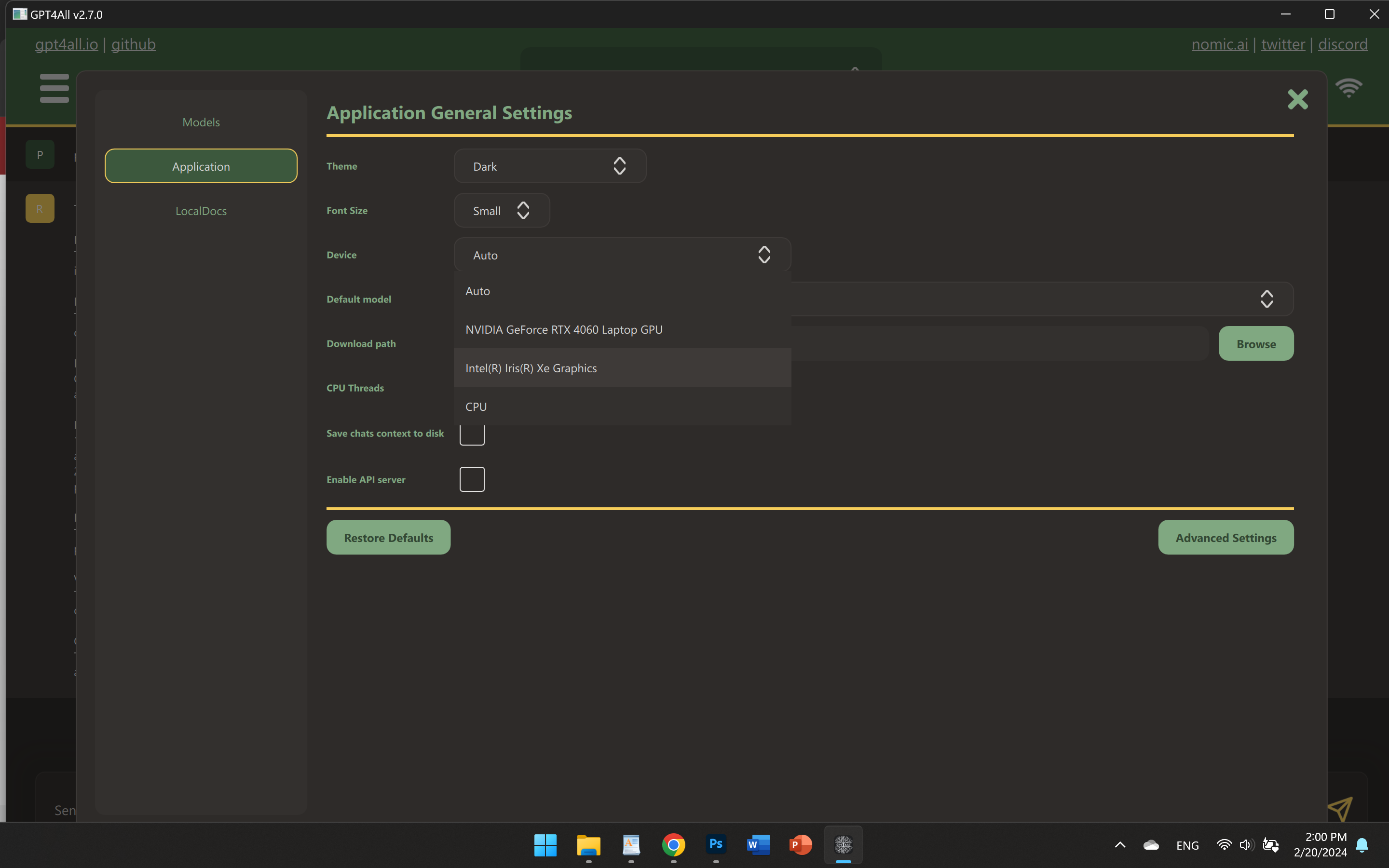Open the clock and date flyout
The width and height of the screenshot is (1389, 868).
tap(1320, 844)
